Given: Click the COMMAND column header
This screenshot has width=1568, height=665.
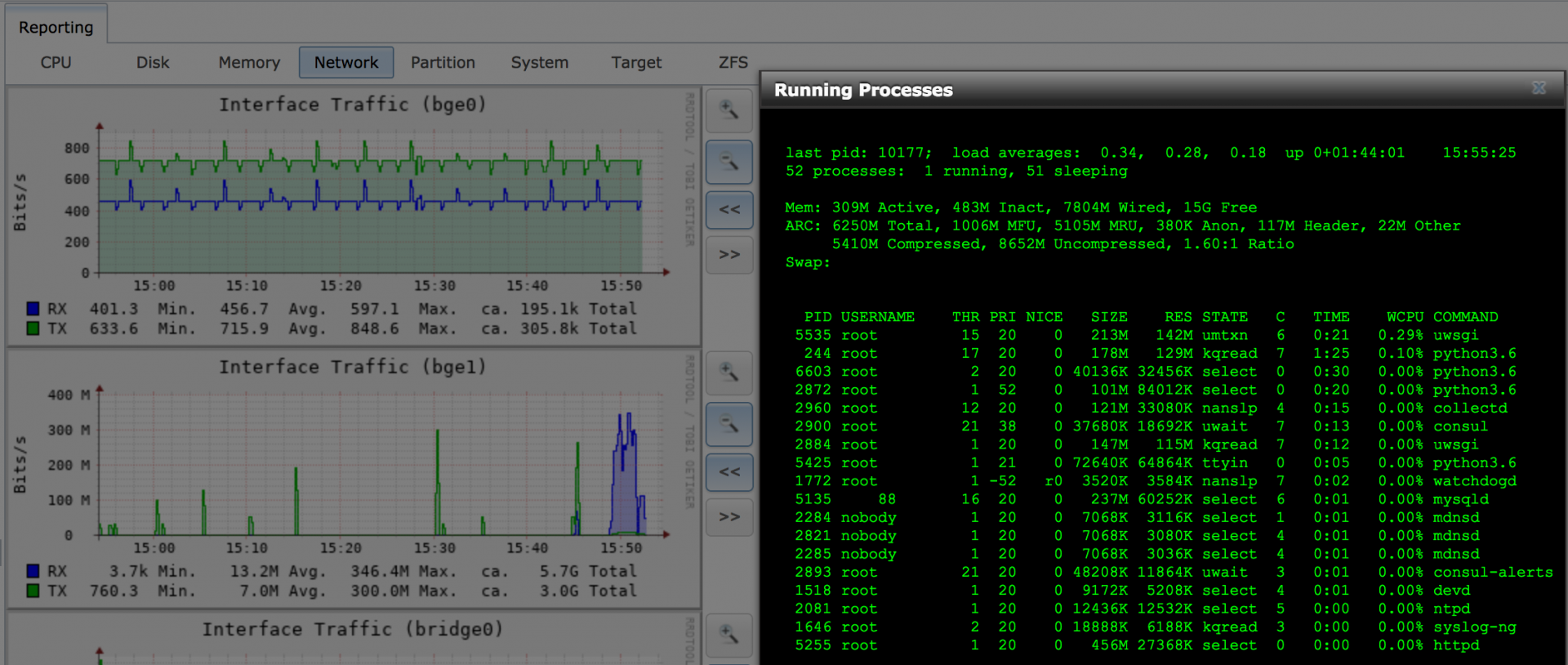Looking at the screenshot, I should tap(1466, 317).
